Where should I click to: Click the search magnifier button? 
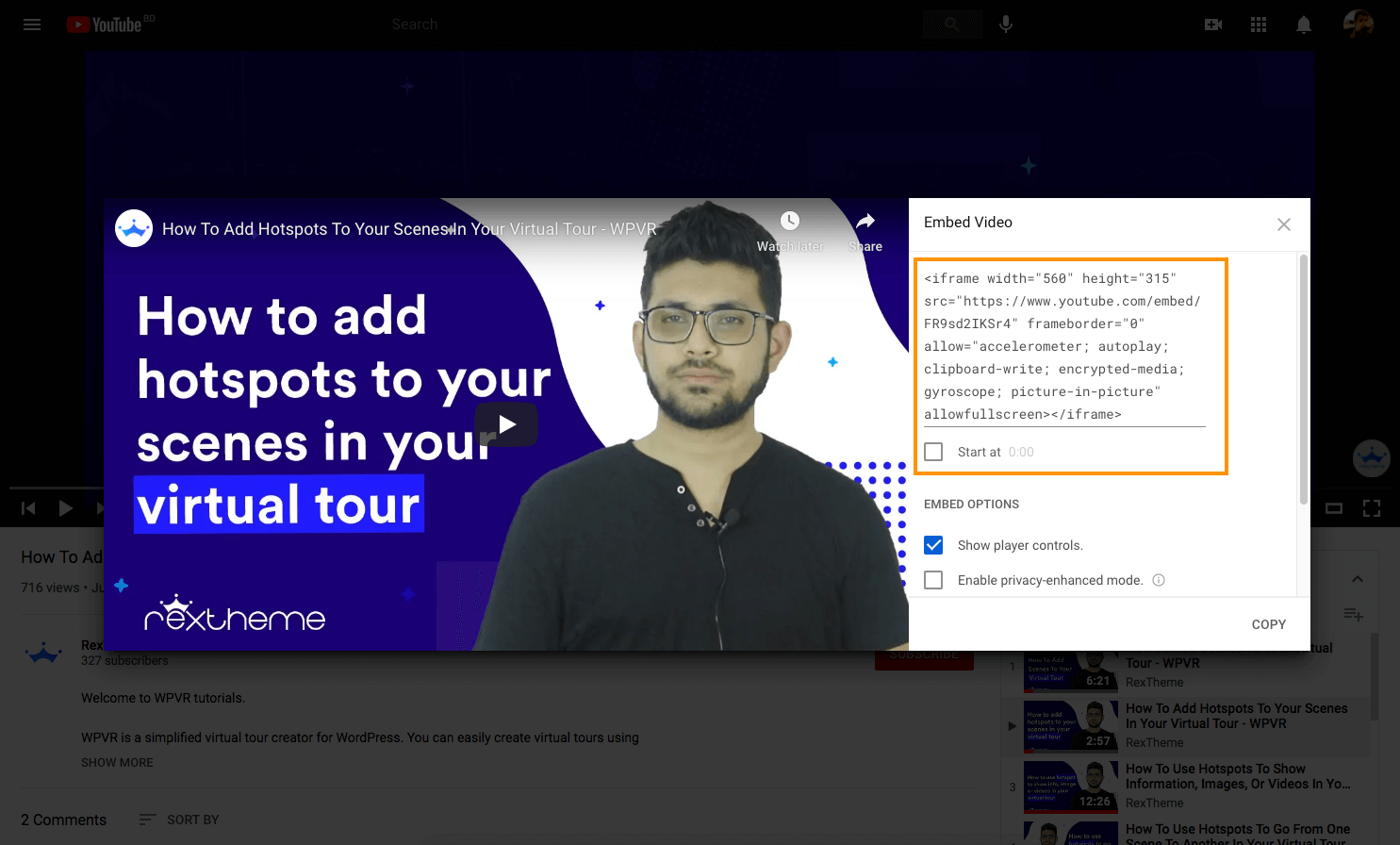coord(952,25)
